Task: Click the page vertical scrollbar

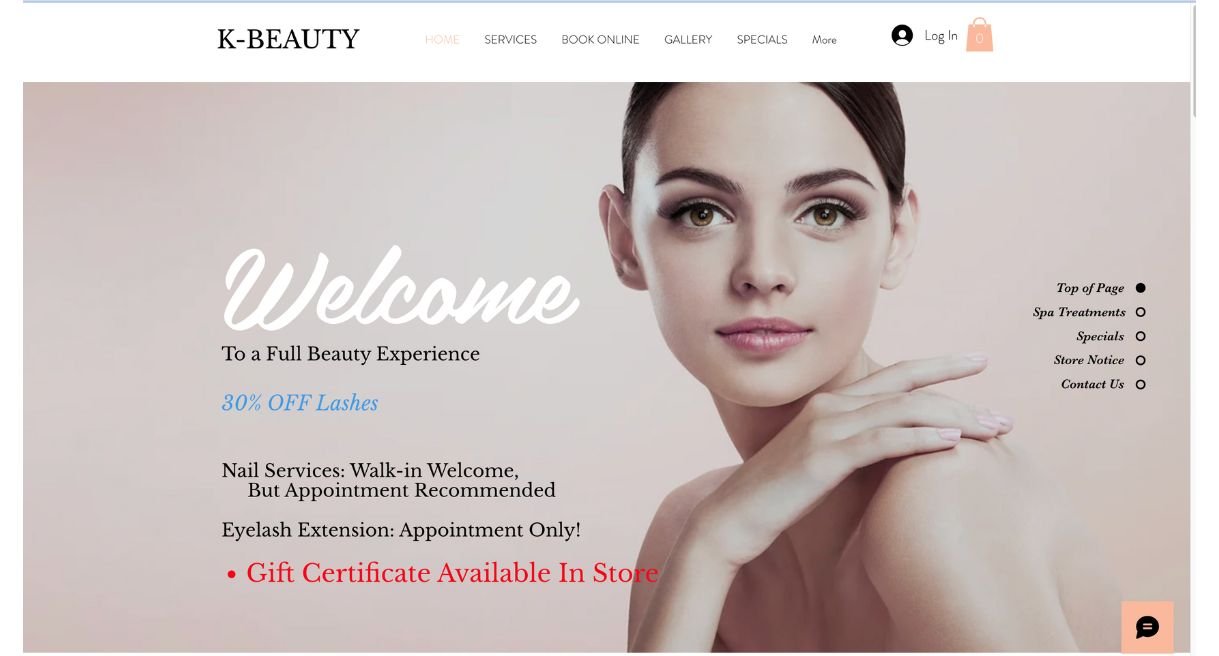Action: pyautogui.click(x=1194, y=60)
